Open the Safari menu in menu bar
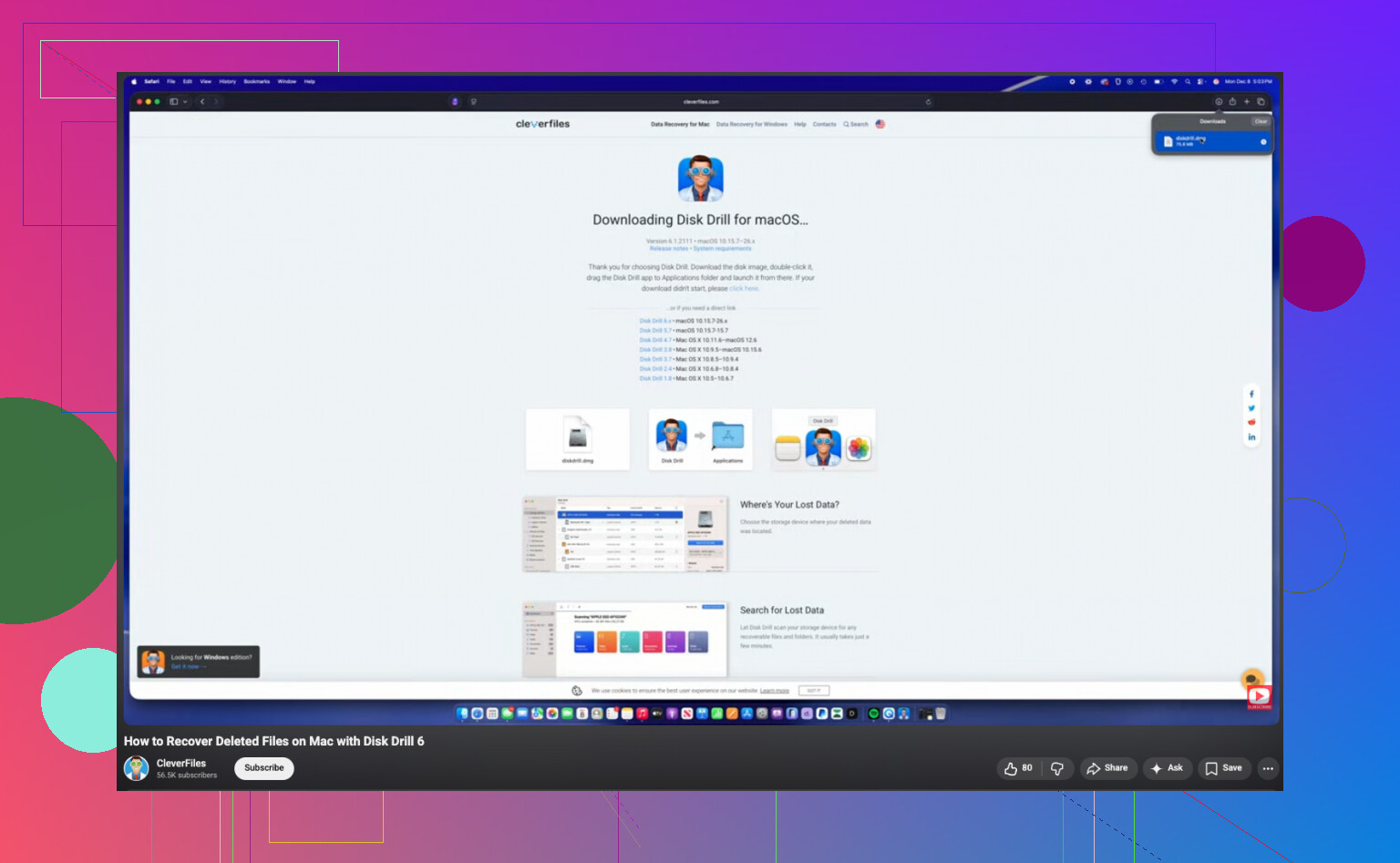 [x=151, y=81]
